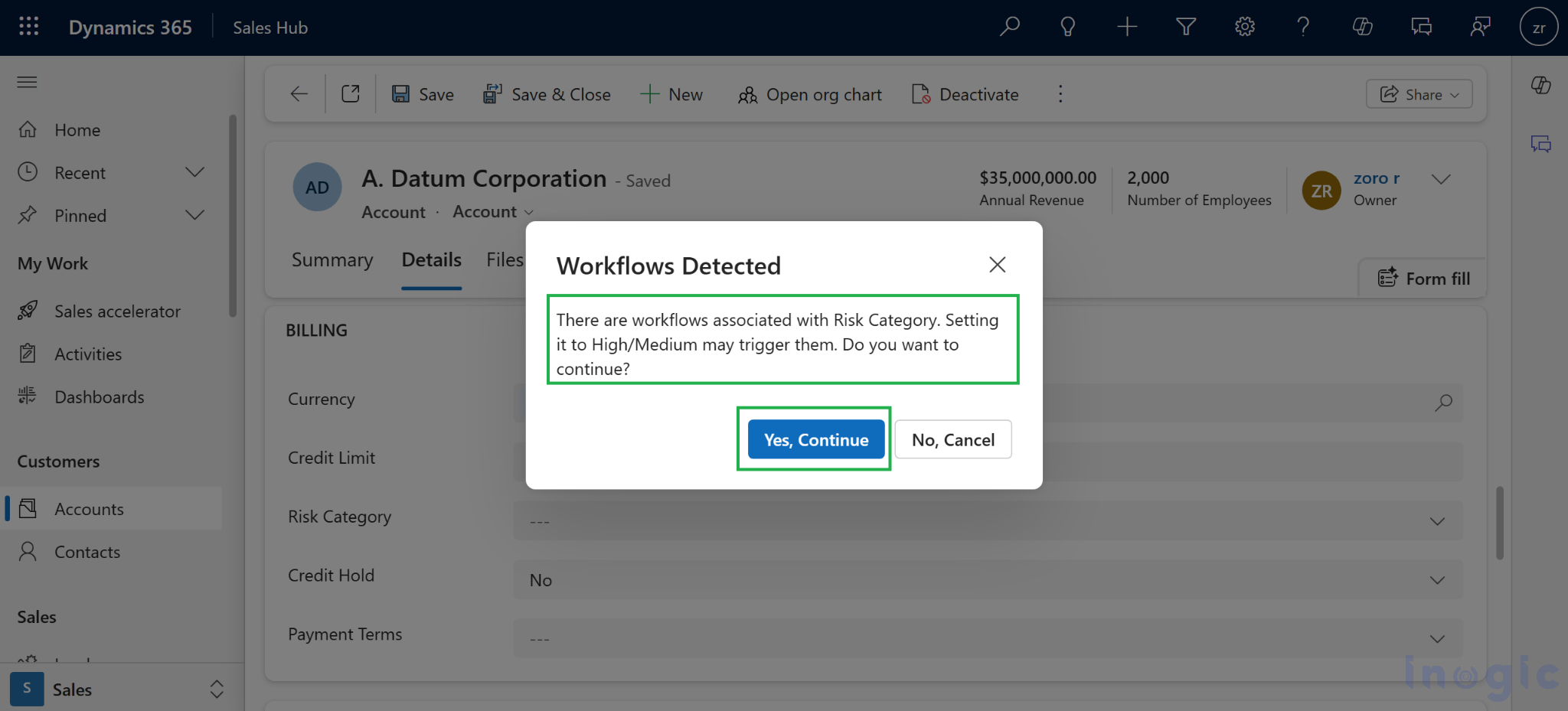Click the plus quick create icon
The width and height of the screenshot is (1568, 711).
pos(1127,27)
